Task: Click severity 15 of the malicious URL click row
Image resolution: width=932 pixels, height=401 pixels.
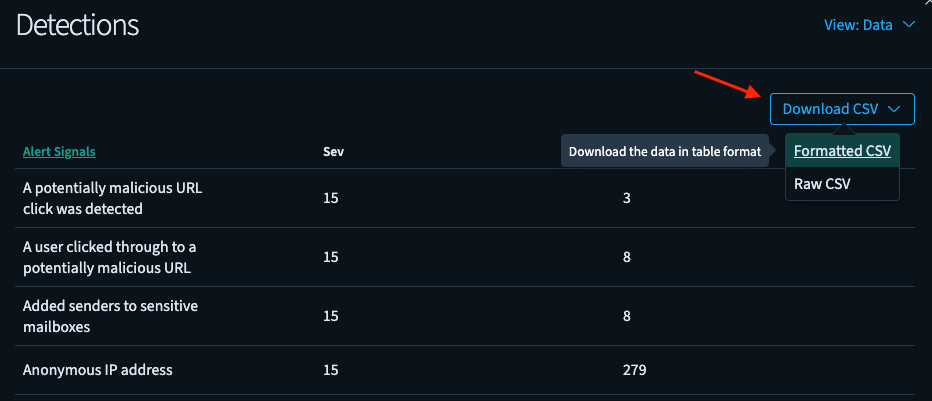Action: [331, 198]
